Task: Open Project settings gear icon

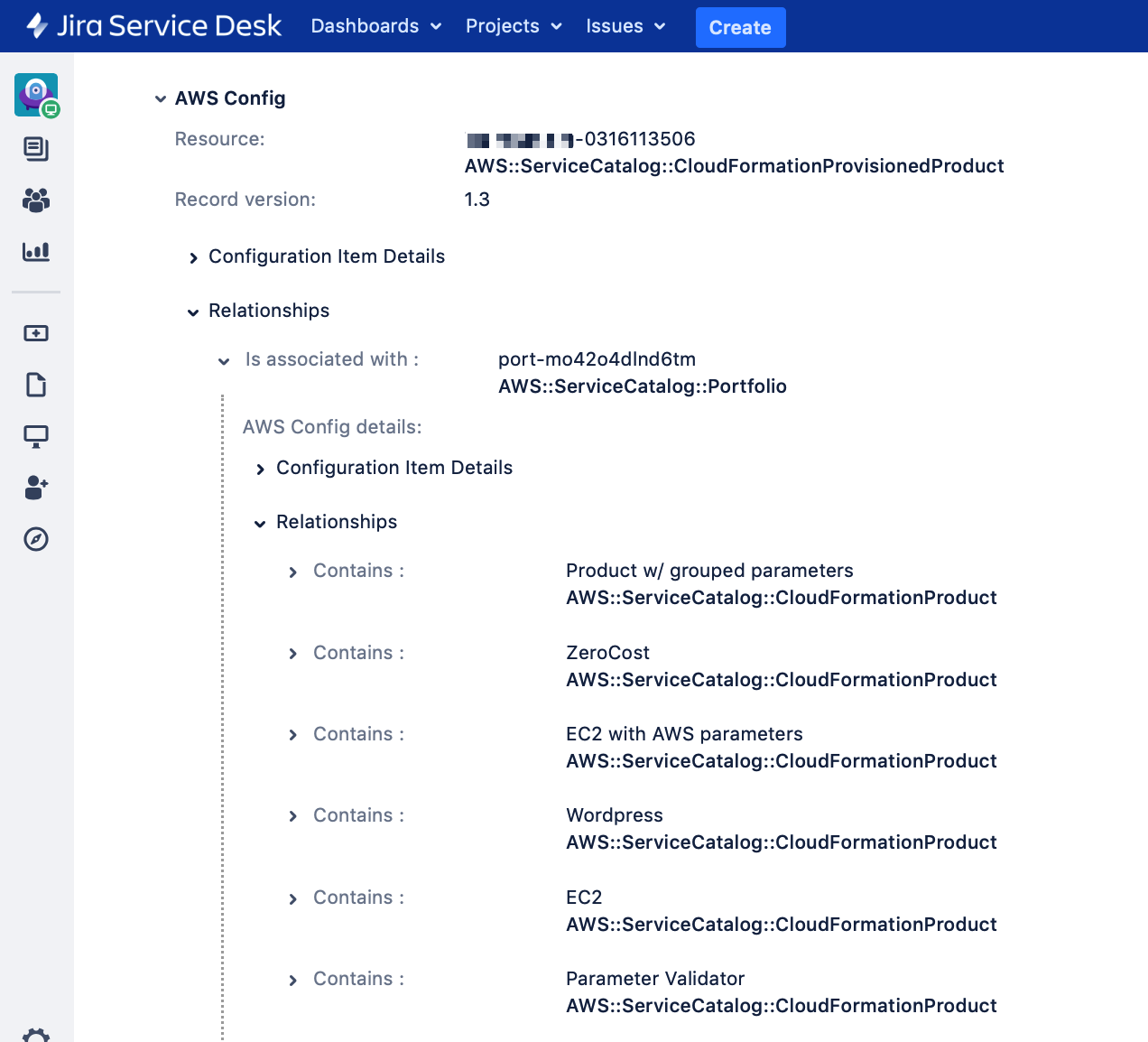Action: click(x=36, y=1036)
